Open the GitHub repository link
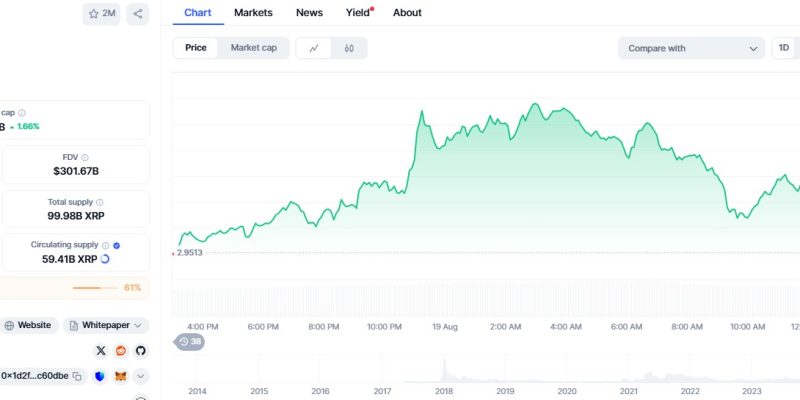 coord(141,351)
